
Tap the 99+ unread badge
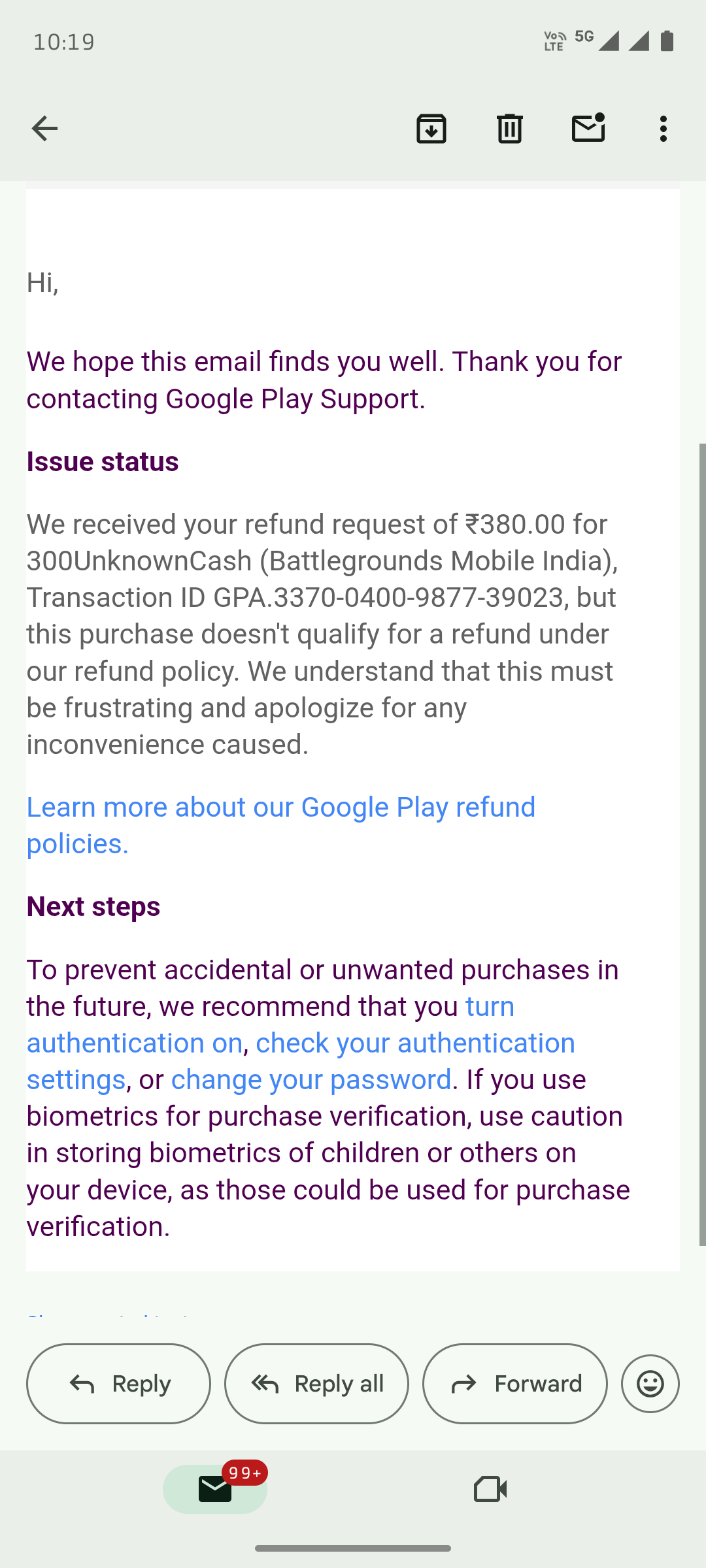pyautogui.click(x=245, y=1473)
